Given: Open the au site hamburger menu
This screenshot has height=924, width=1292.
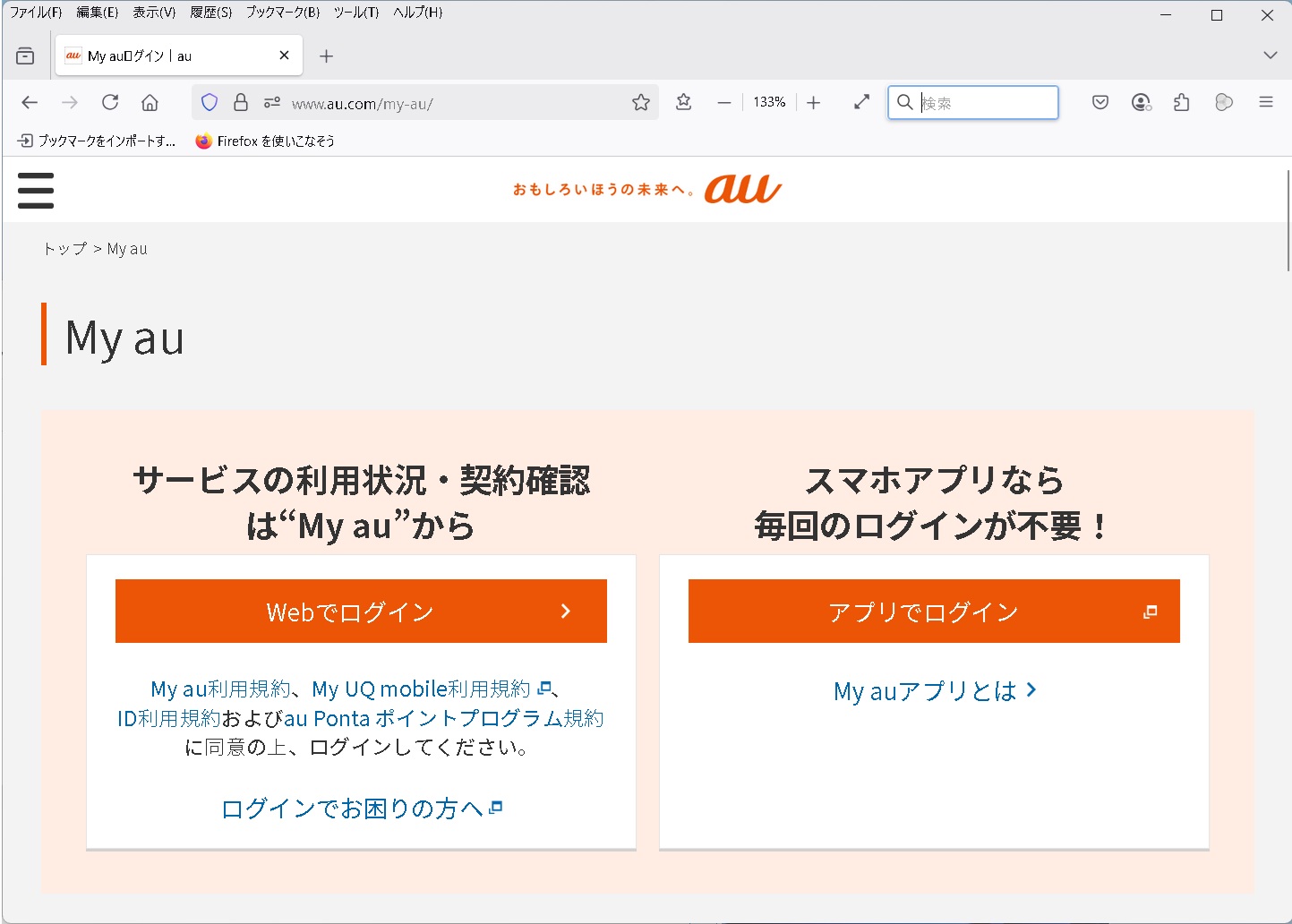Looking at the screenshot, I should coord(36,190).
